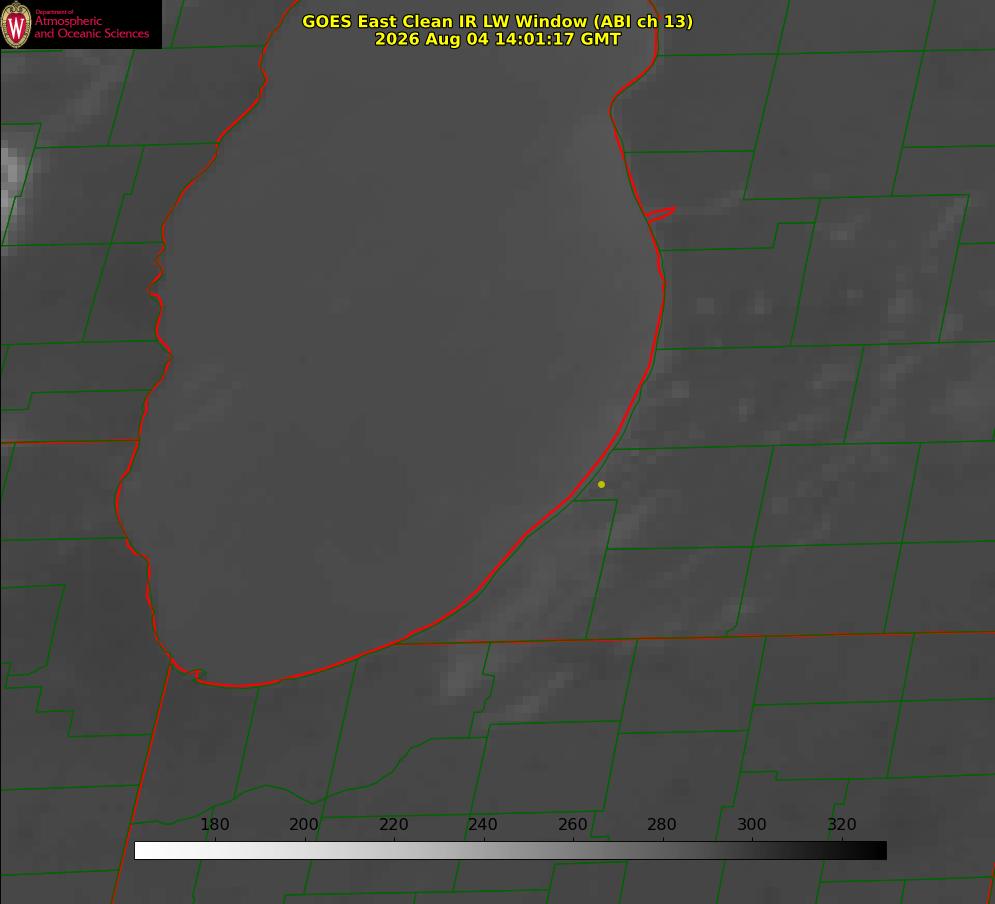Click the 200 label on the colorbar
This screenshot has width=995, height=904.
pos(303,824)
